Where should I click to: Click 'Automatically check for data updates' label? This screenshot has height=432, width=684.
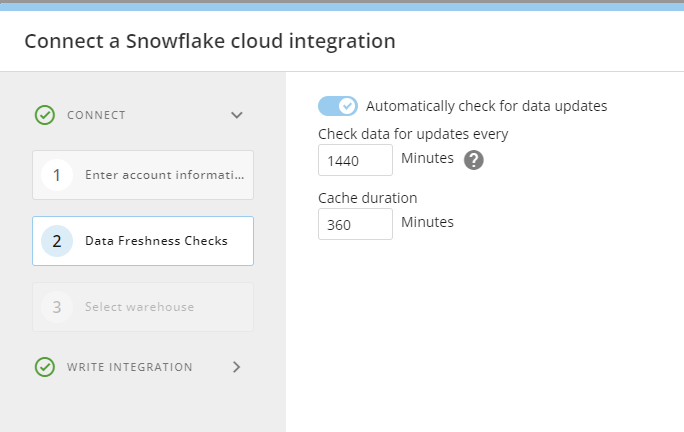coord(486,106)
